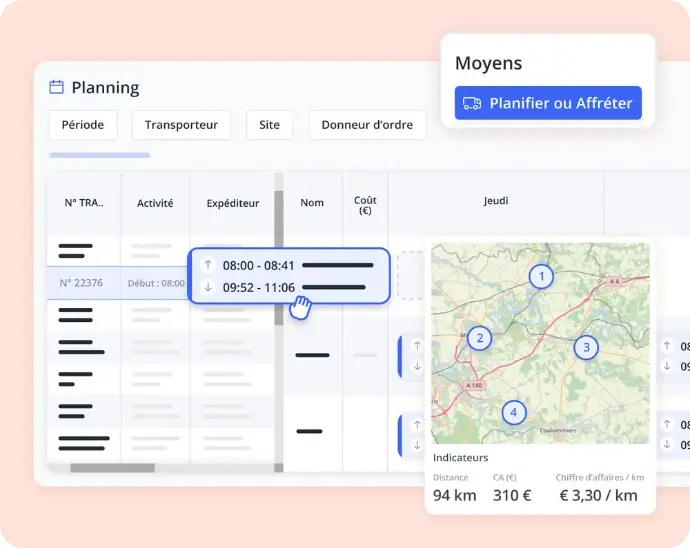Sort by the N° TRA.. column header
This screenshot has height=548, width=690.
tap(84, 203)
